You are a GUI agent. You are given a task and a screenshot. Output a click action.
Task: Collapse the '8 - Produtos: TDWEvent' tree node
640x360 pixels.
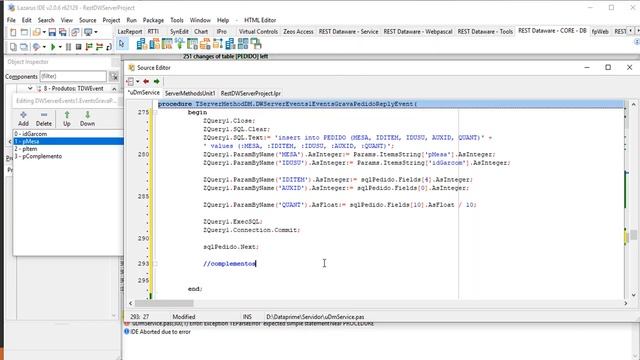[x=30, y=89]
